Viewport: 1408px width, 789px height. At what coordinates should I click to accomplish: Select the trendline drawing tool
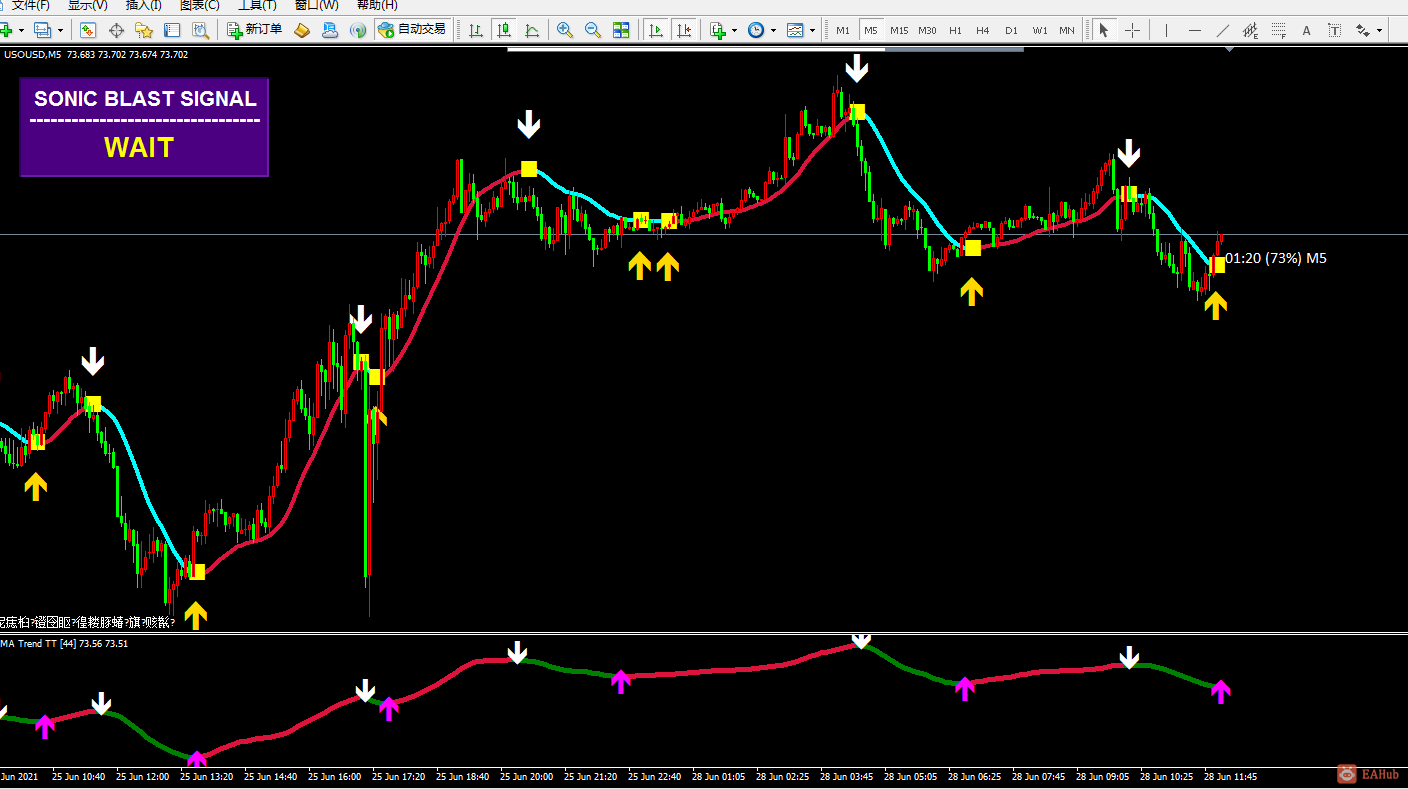point(1222,30)
